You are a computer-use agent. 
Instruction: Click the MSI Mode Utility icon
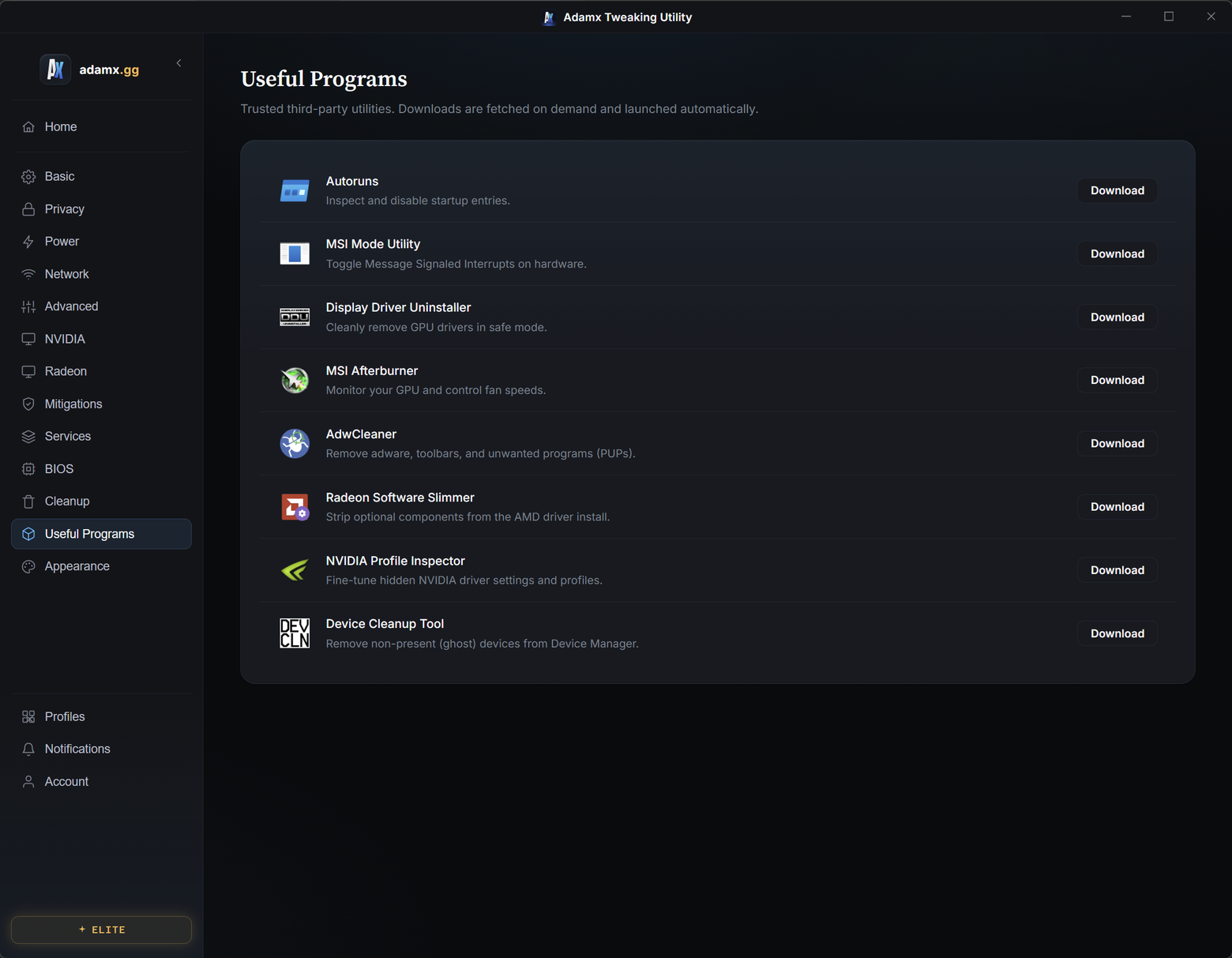pyautogui.click(x=295, y=254)
